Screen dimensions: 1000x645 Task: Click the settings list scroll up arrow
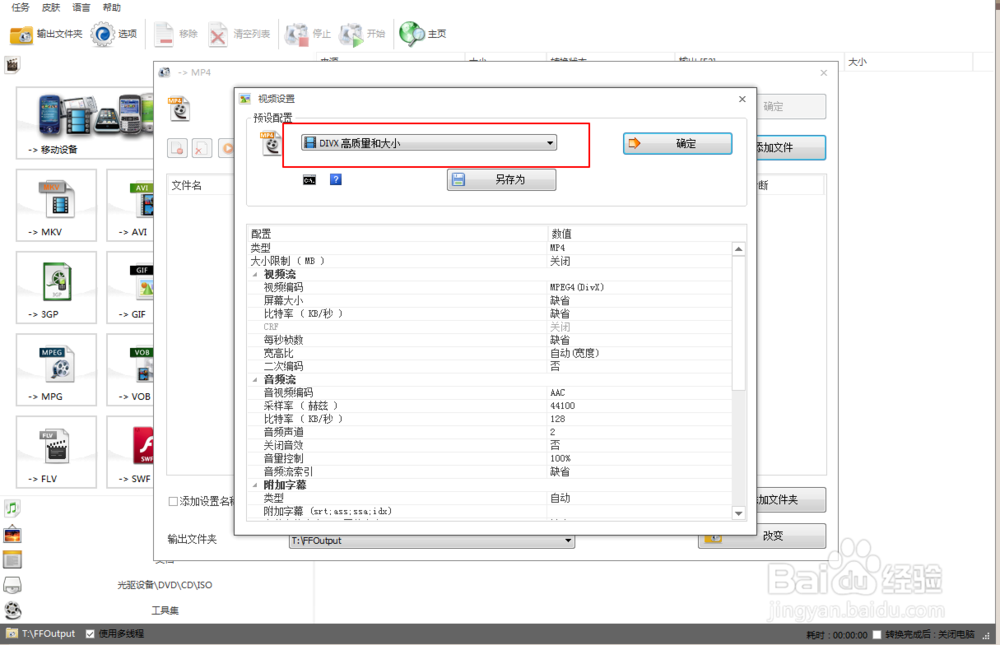[739, 249]
